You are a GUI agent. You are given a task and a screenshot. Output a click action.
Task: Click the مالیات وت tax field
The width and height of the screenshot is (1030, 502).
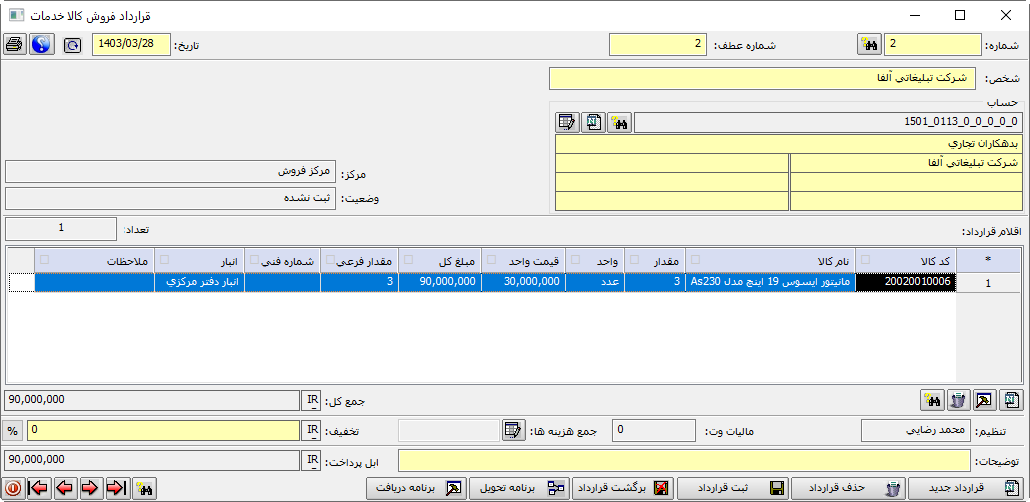click(x=654, y=431)
